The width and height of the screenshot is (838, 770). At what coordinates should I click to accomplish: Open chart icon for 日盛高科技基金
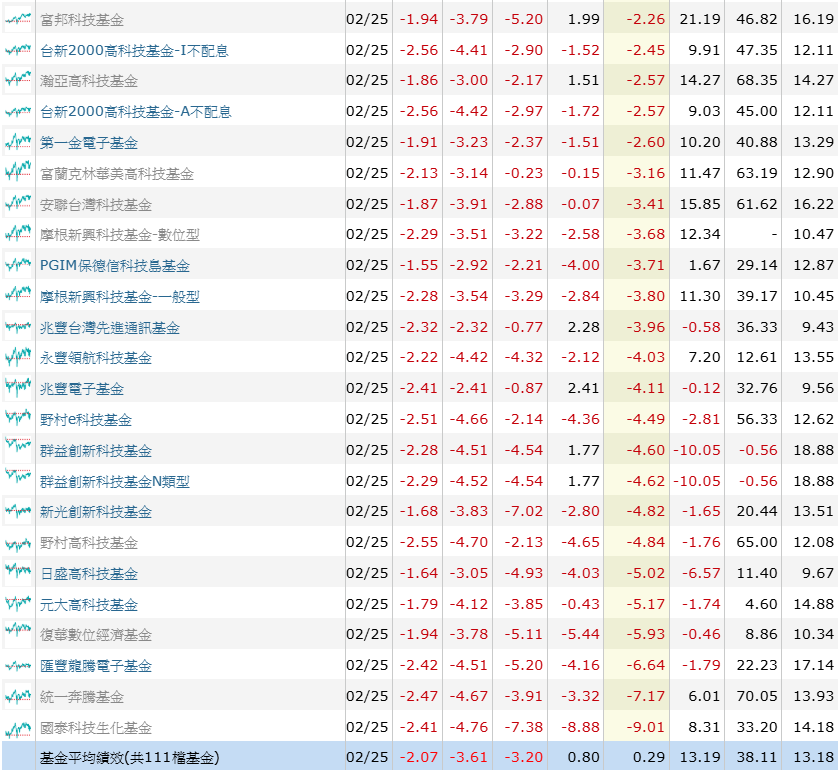18,573
